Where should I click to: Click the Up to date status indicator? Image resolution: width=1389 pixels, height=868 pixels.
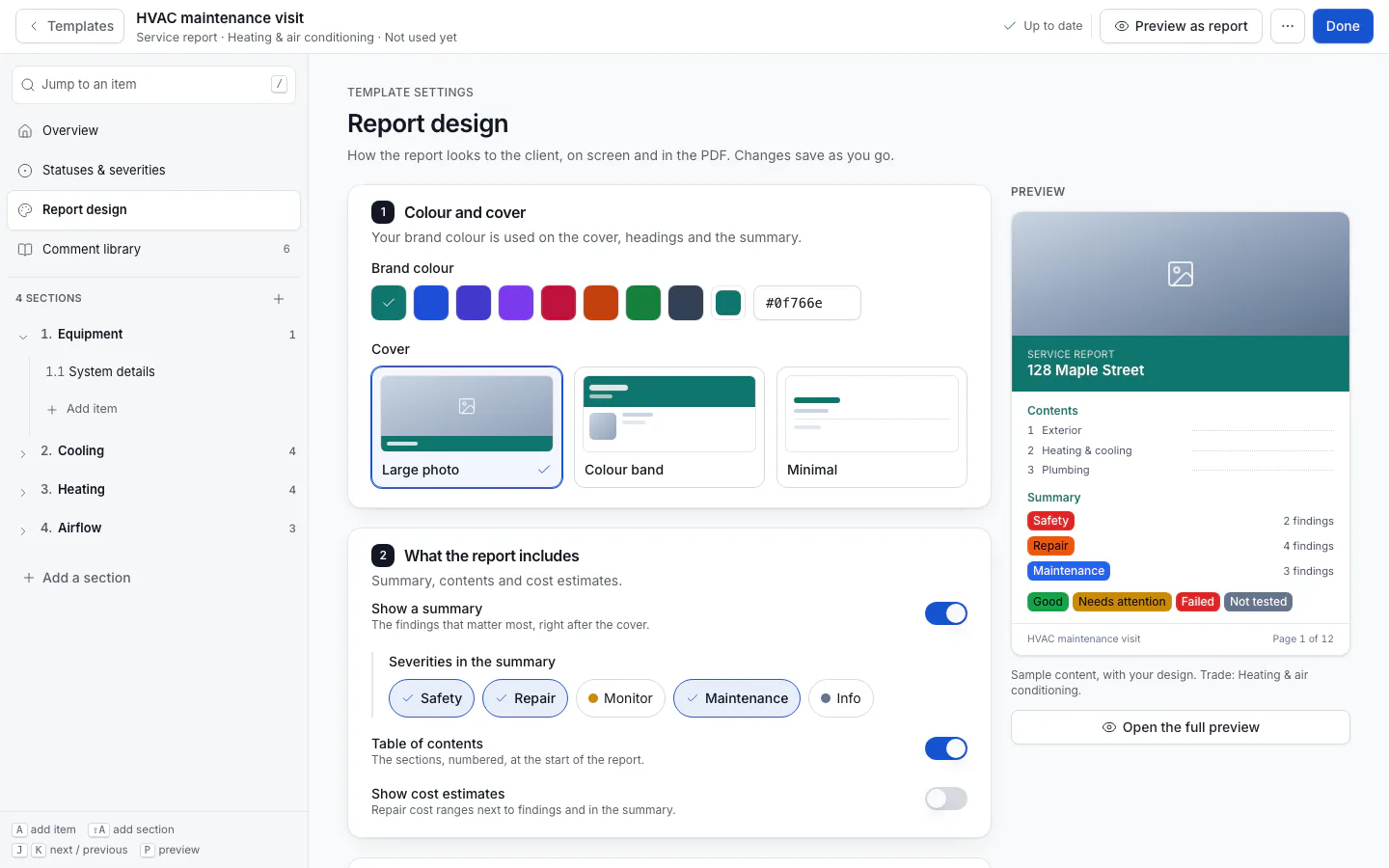pyautogui.click(x=1043, y=26)
